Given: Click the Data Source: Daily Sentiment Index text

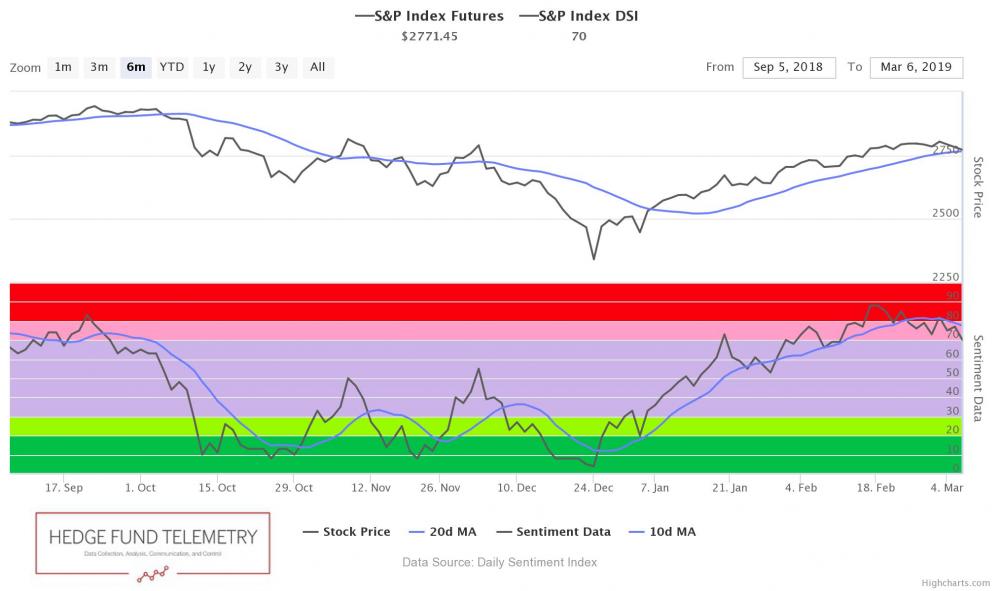Looking at the screenshot, I should pos(499,562).
